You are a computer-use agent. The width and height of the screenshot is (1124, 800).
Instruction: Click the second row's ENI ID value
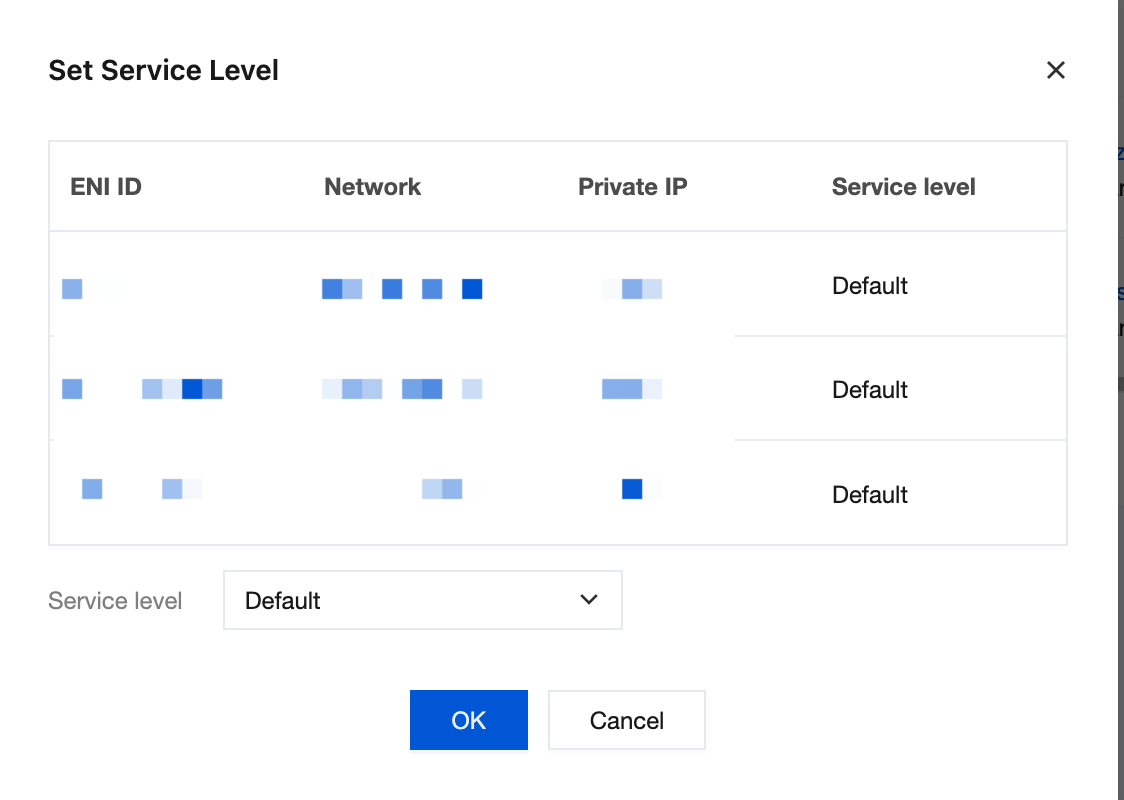(x=142, y=389)
